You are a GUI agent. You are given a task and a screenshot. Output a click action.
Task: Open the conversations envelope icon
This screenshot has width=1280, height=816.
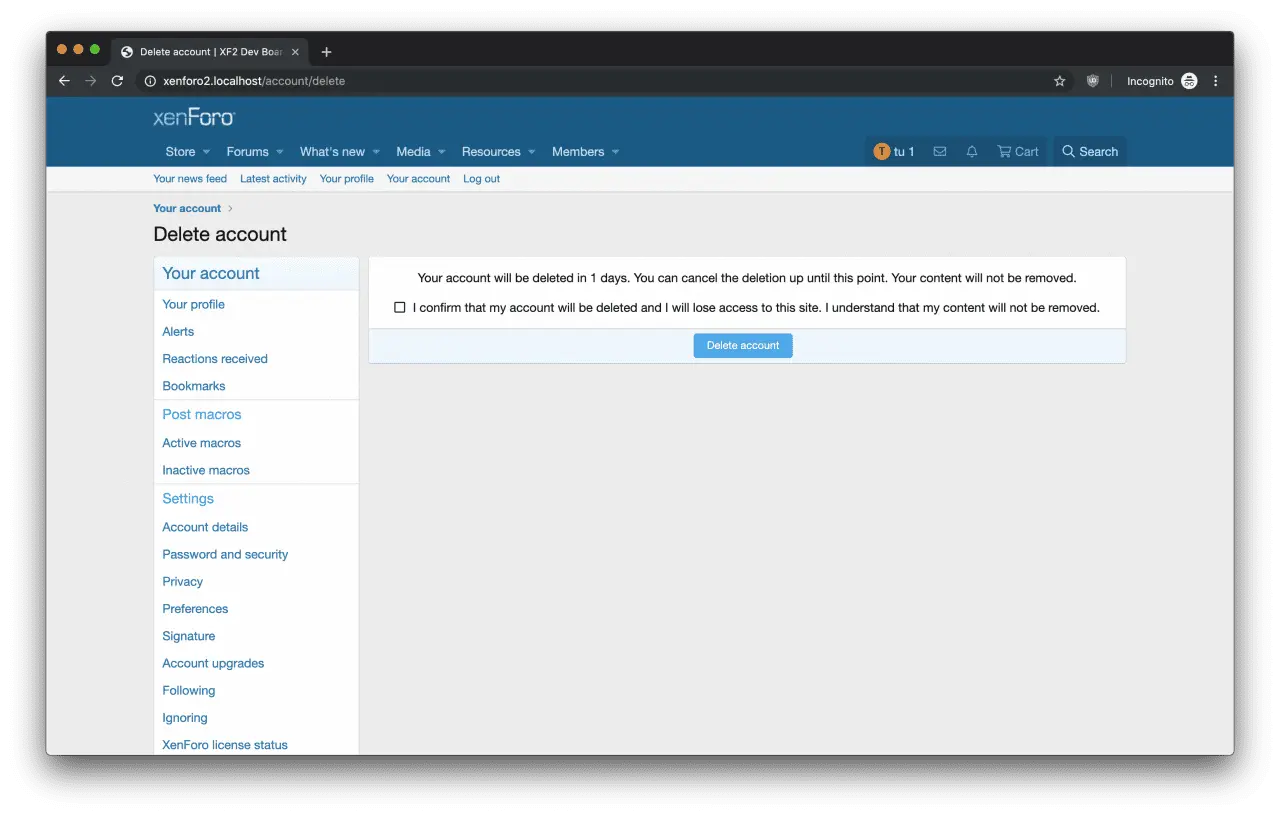(939, 152)
